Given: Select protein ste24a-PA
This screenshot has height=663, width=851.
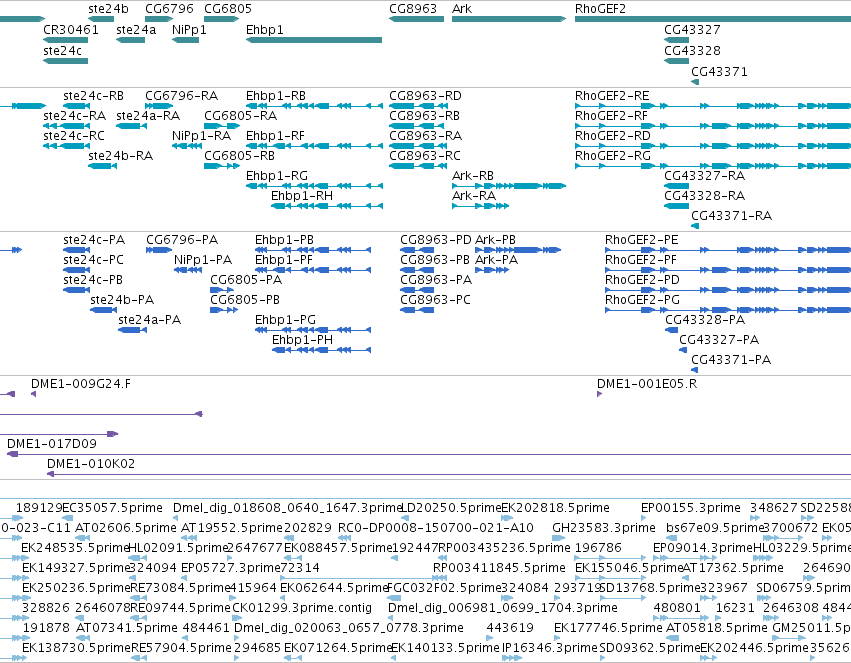Looking at the screenshot, I should pos(149,320).
